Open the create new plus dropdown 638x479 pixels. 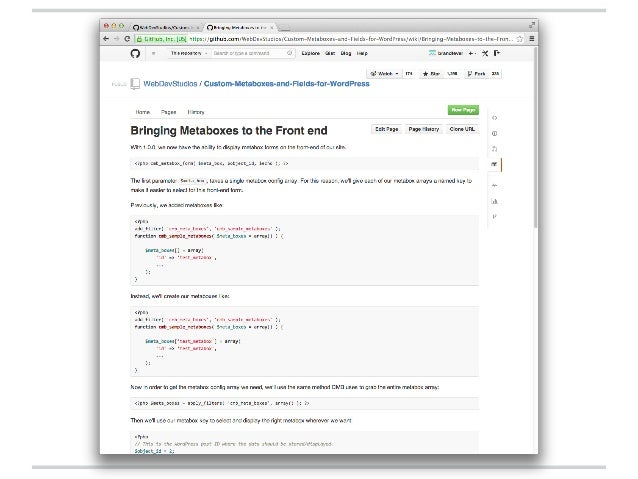[x=472, y=53]
